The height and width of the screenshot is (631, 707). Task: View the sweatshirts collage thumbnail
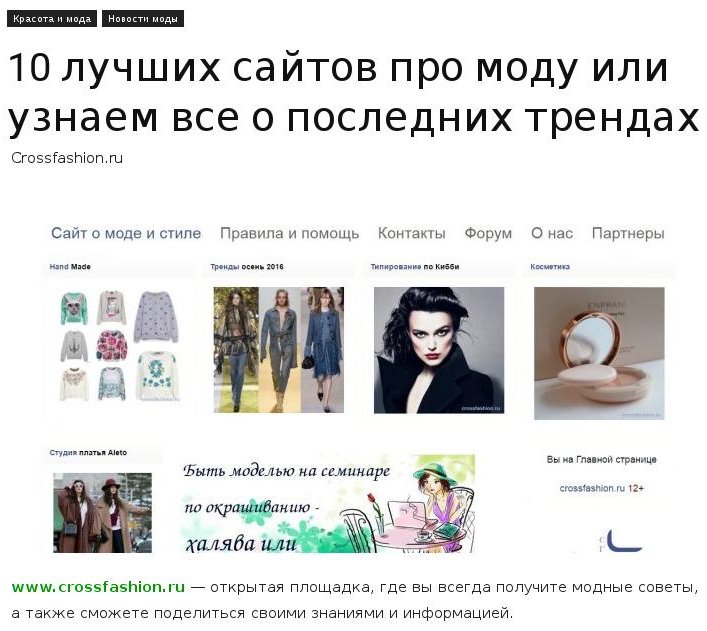120,346
